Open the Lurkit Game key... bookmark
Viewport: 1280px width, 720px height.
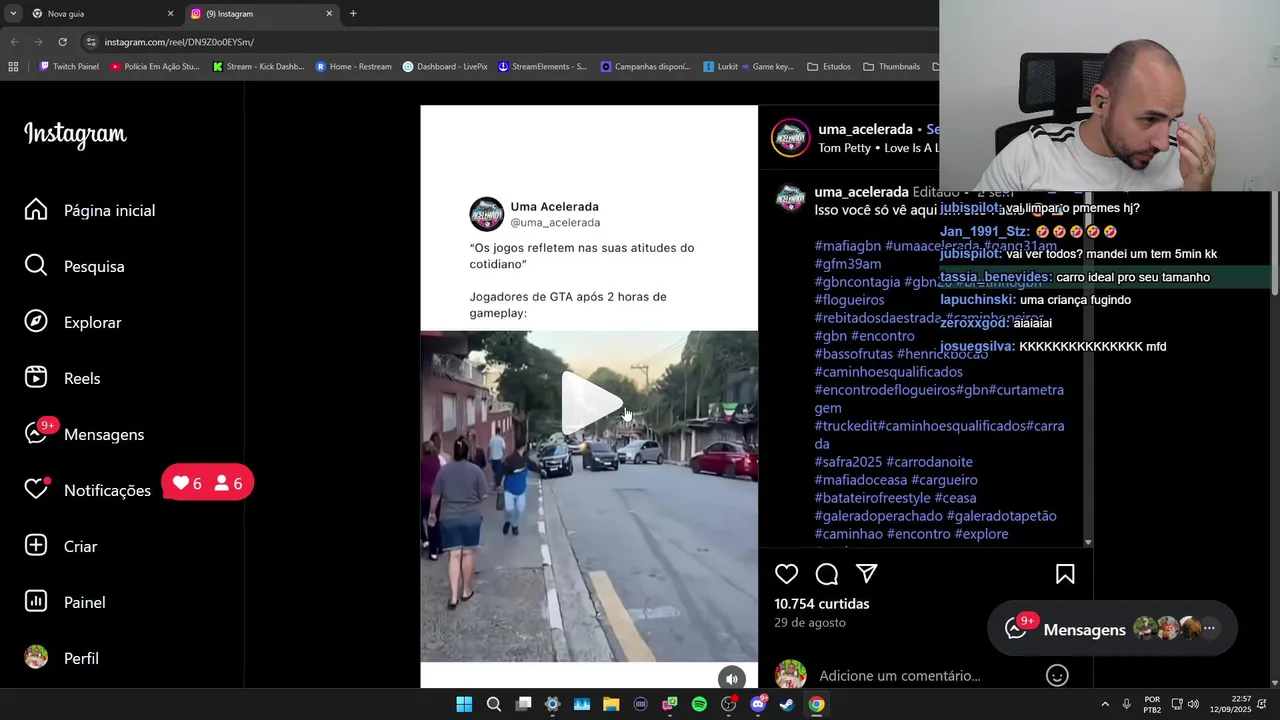tap(748, 67)
